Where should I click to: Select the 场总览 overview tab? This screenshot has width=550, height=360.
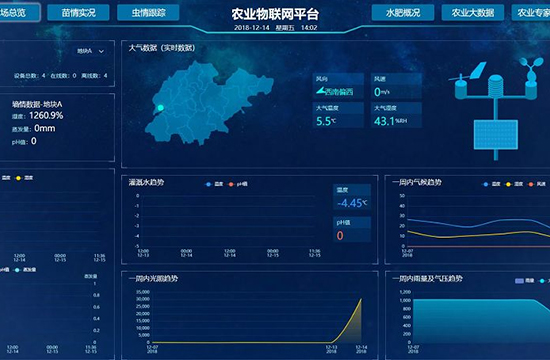[x=19, y=13]
